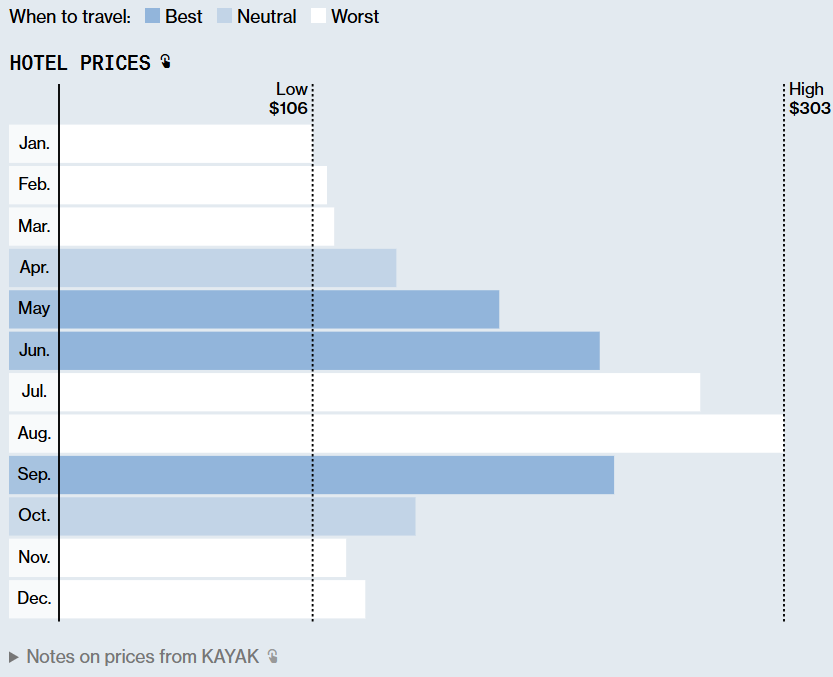
Task: Select the Jan. month label
Action: tap(34, 144)
